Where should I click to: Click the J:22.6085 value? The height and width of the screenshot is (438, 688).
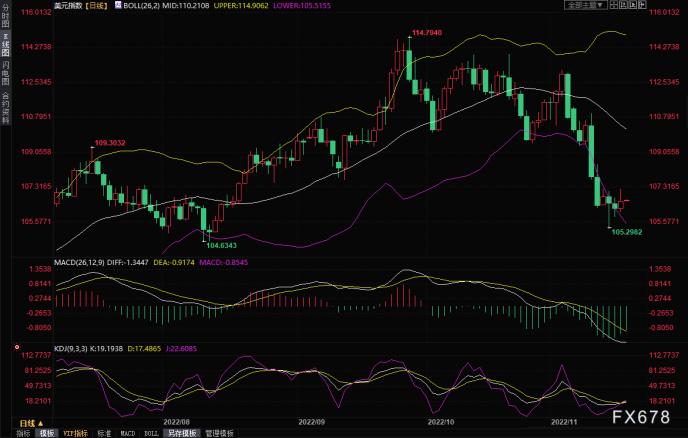(181, 349)
